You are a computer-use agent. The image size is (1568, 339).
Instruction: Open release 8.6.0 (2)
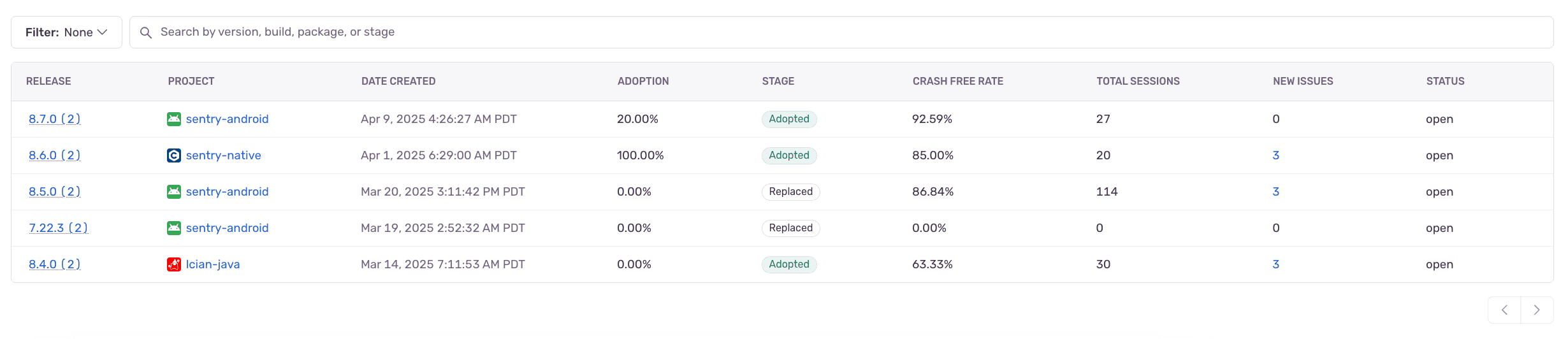[54, 155]
